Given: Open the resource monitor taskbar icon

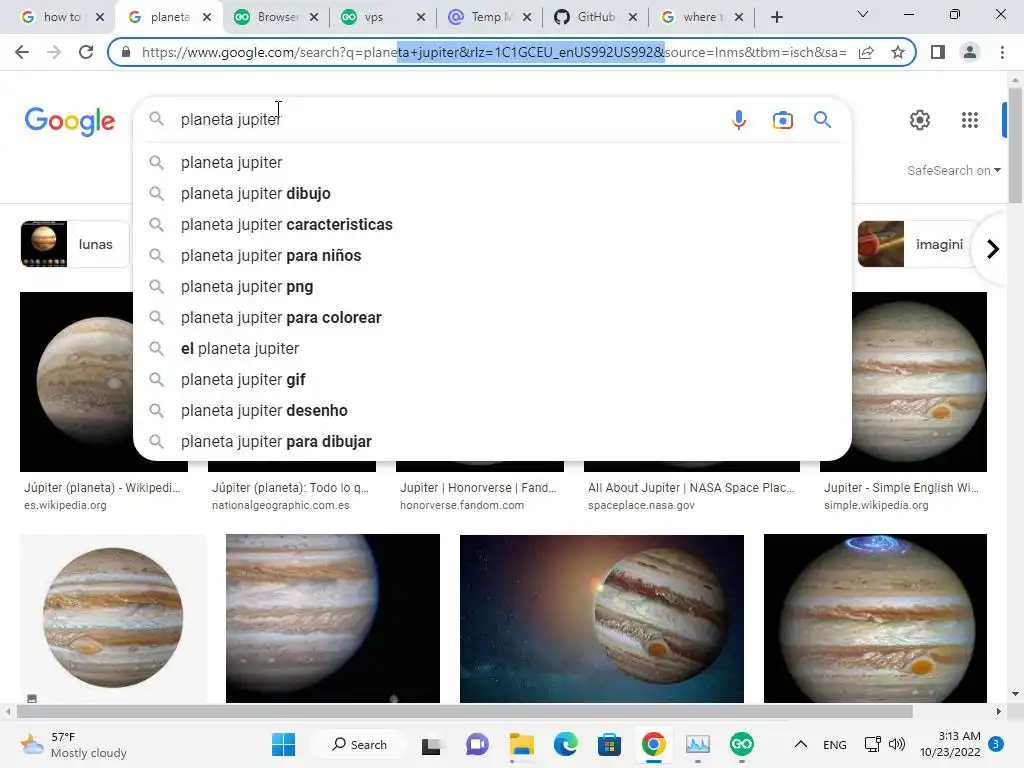Looking at the screenshot, I should point(697,744).
